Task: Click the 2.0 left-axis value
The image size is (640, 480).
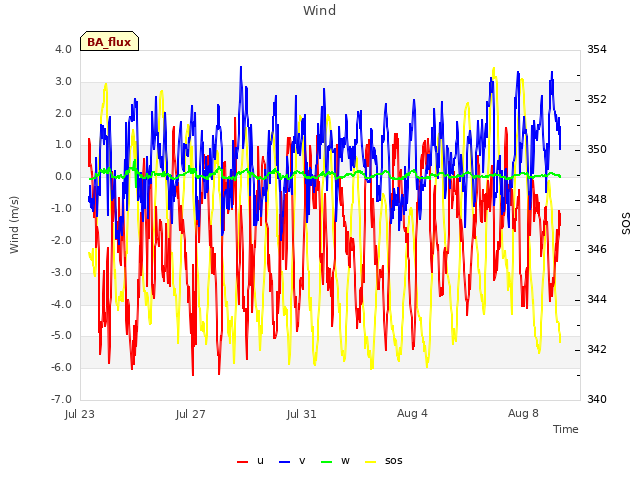Action: click(63, 113)
